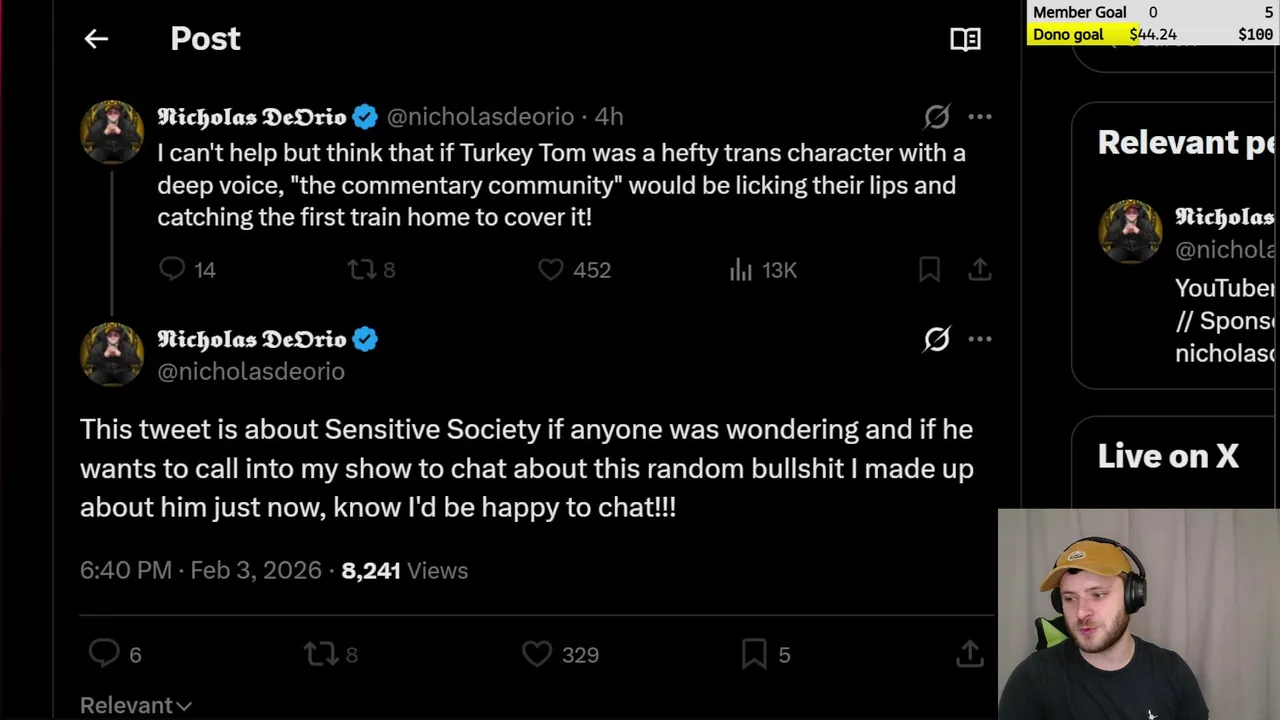Click Nicholas DeOrio name on main post
This screenshot has width=1280, height=720.
point(252,339)
